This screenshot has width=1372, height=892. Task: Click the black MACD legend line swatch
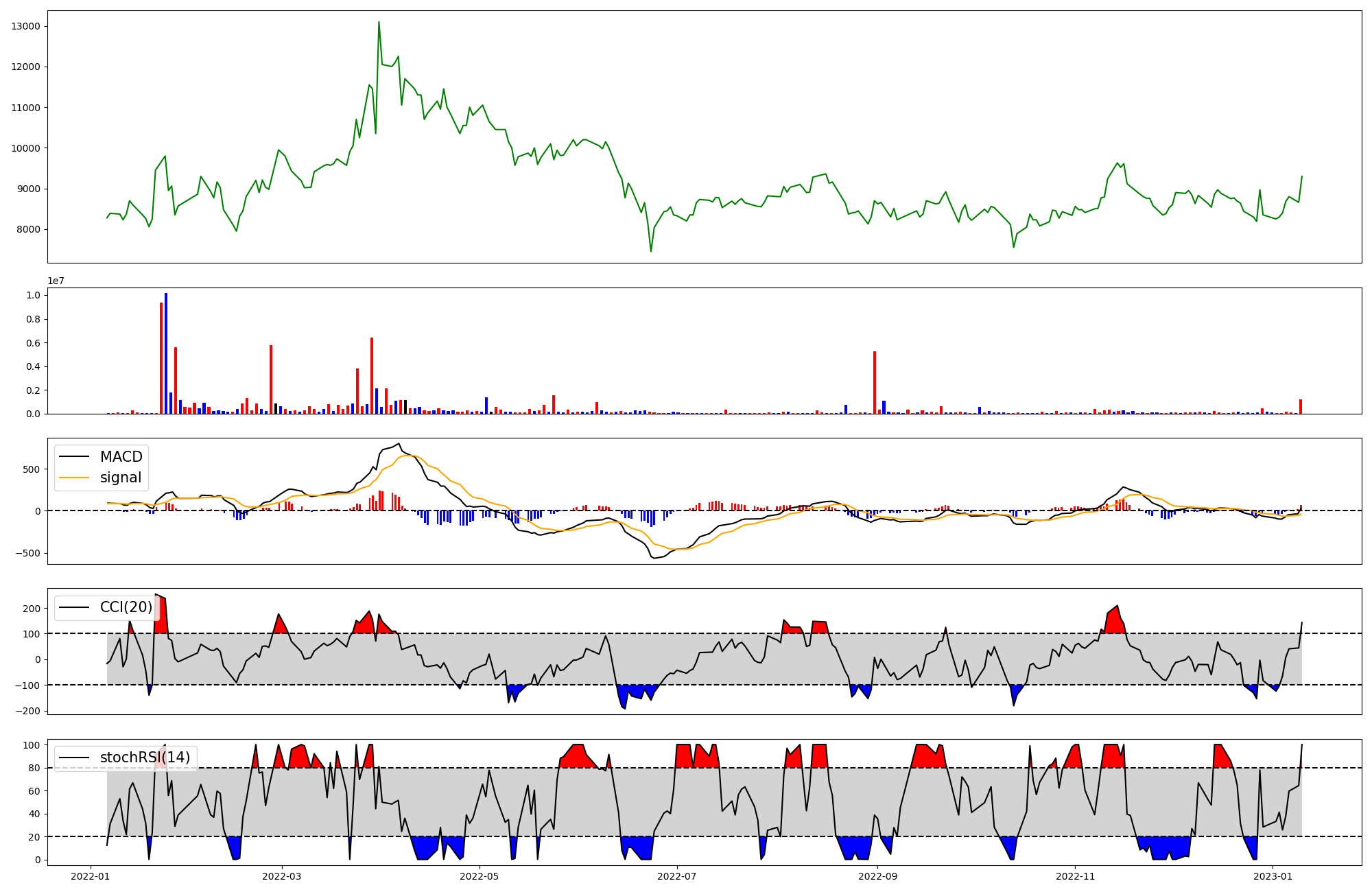tap(74, 457)
